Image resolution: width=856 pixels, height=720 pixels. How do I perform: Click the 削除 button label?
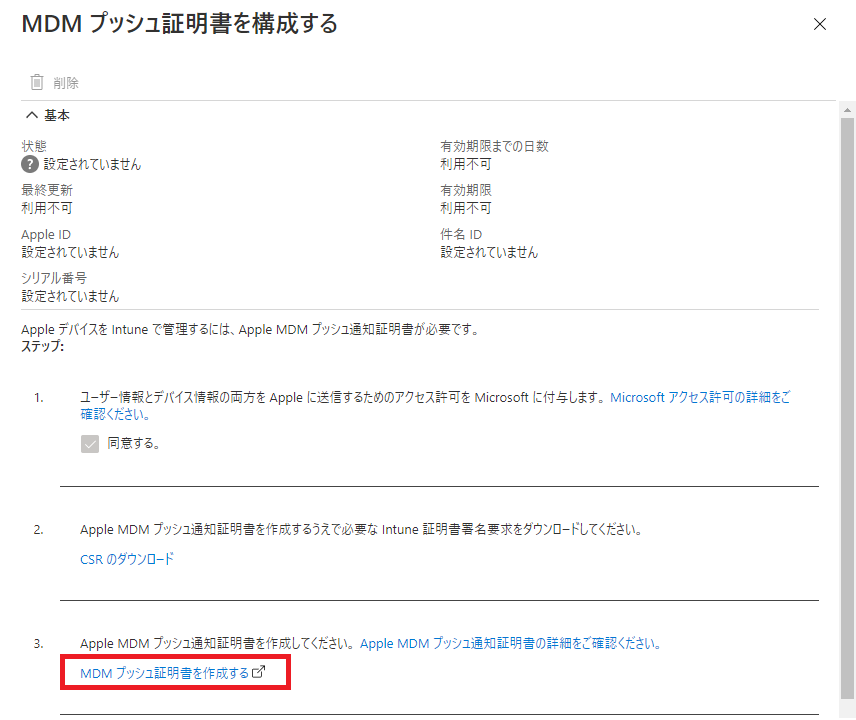66,83
